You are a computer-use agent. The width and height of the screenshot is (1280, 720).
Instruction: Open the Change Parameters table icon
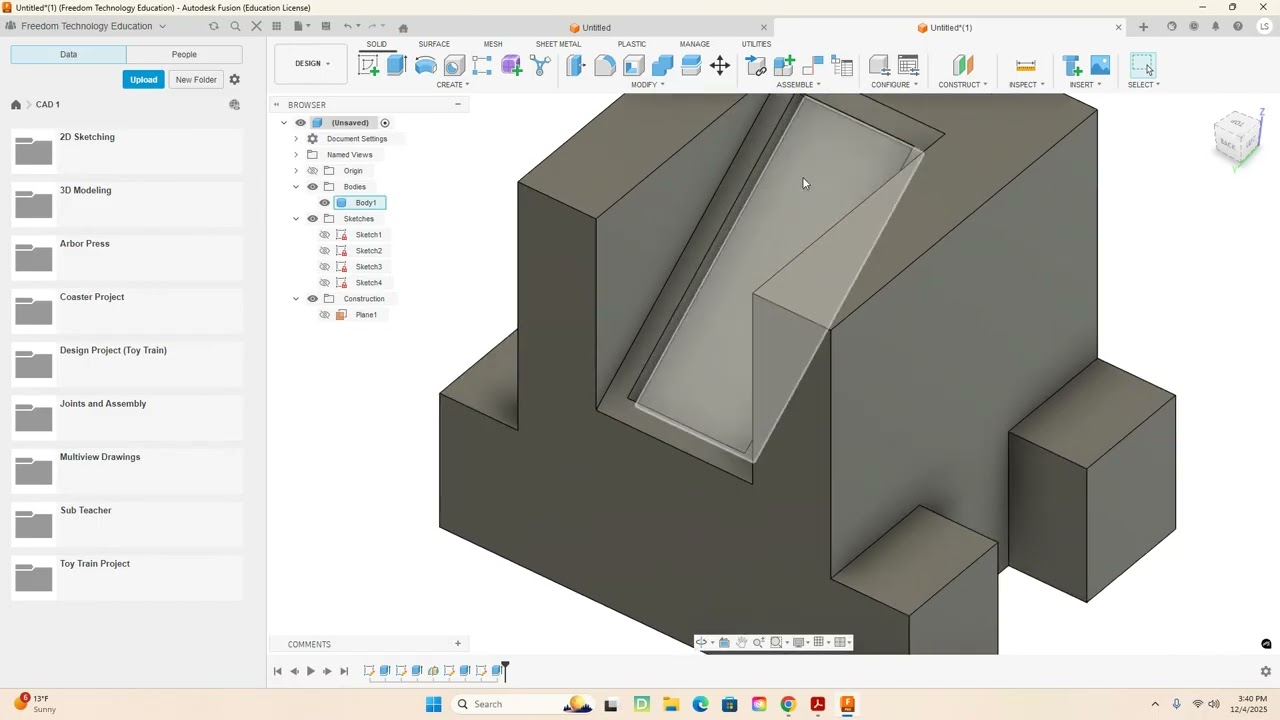click(x=908, y=66)
